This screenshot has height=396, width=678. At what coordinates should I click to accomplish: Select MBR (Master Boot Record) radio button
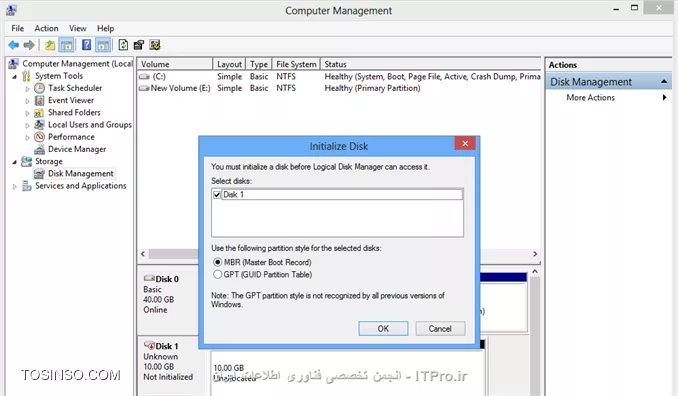pyautogui.click(x=217, y=262)
